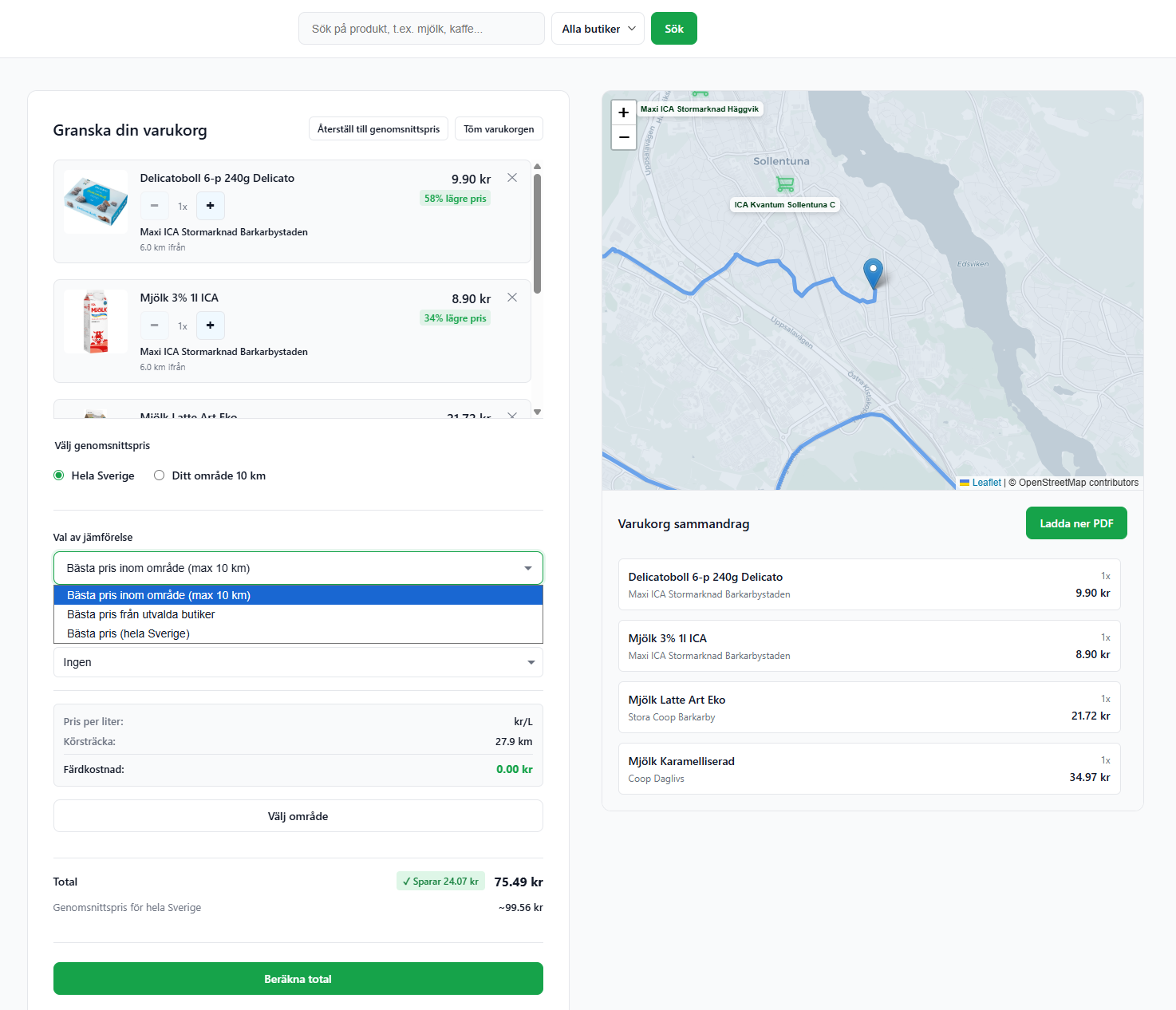The image size is (1176, 1010).
Task: Click Återställ till genomsnittspris button
Action: 378,129
